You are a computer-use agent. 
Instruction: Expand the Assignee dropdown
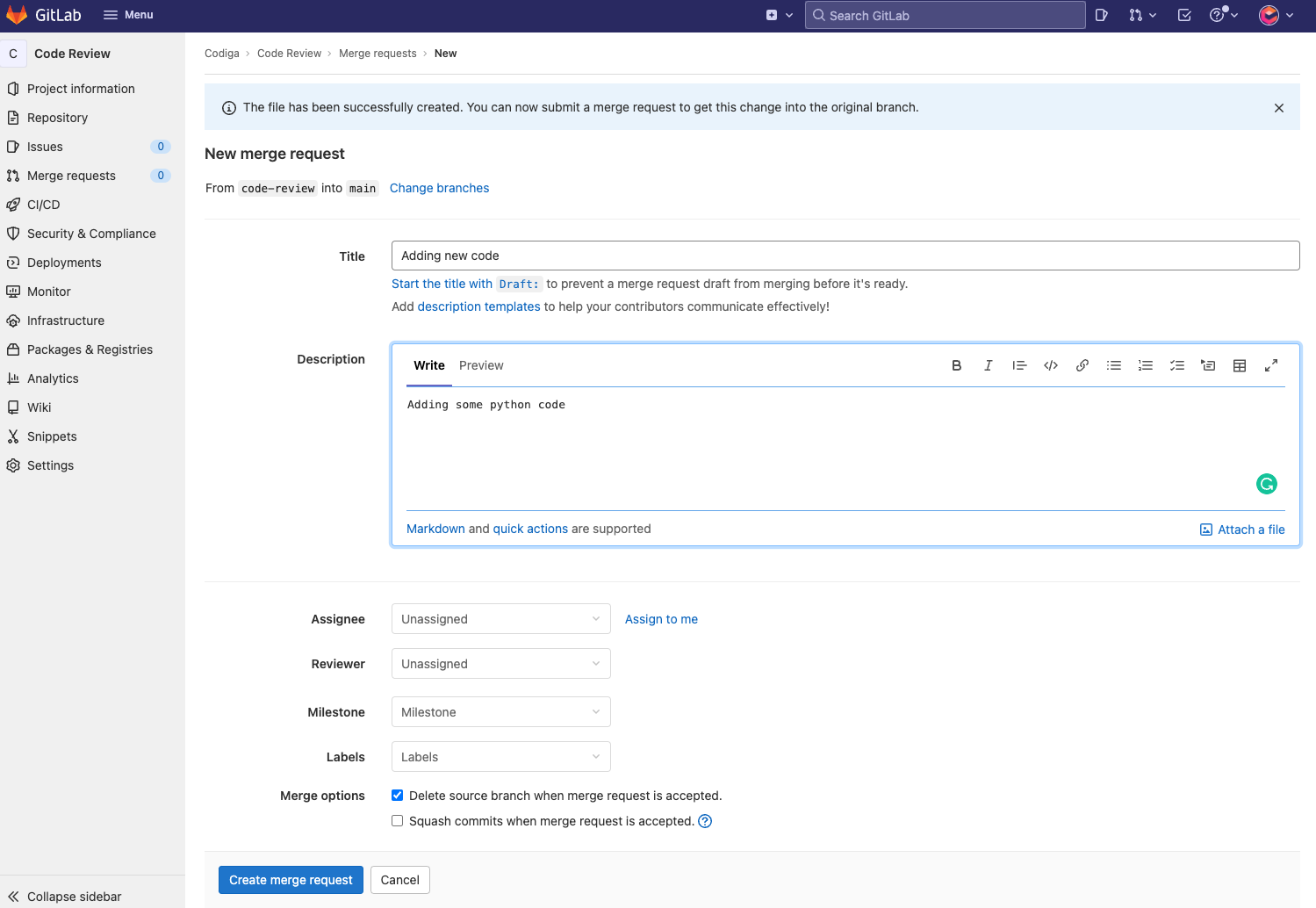pos(500,619)
